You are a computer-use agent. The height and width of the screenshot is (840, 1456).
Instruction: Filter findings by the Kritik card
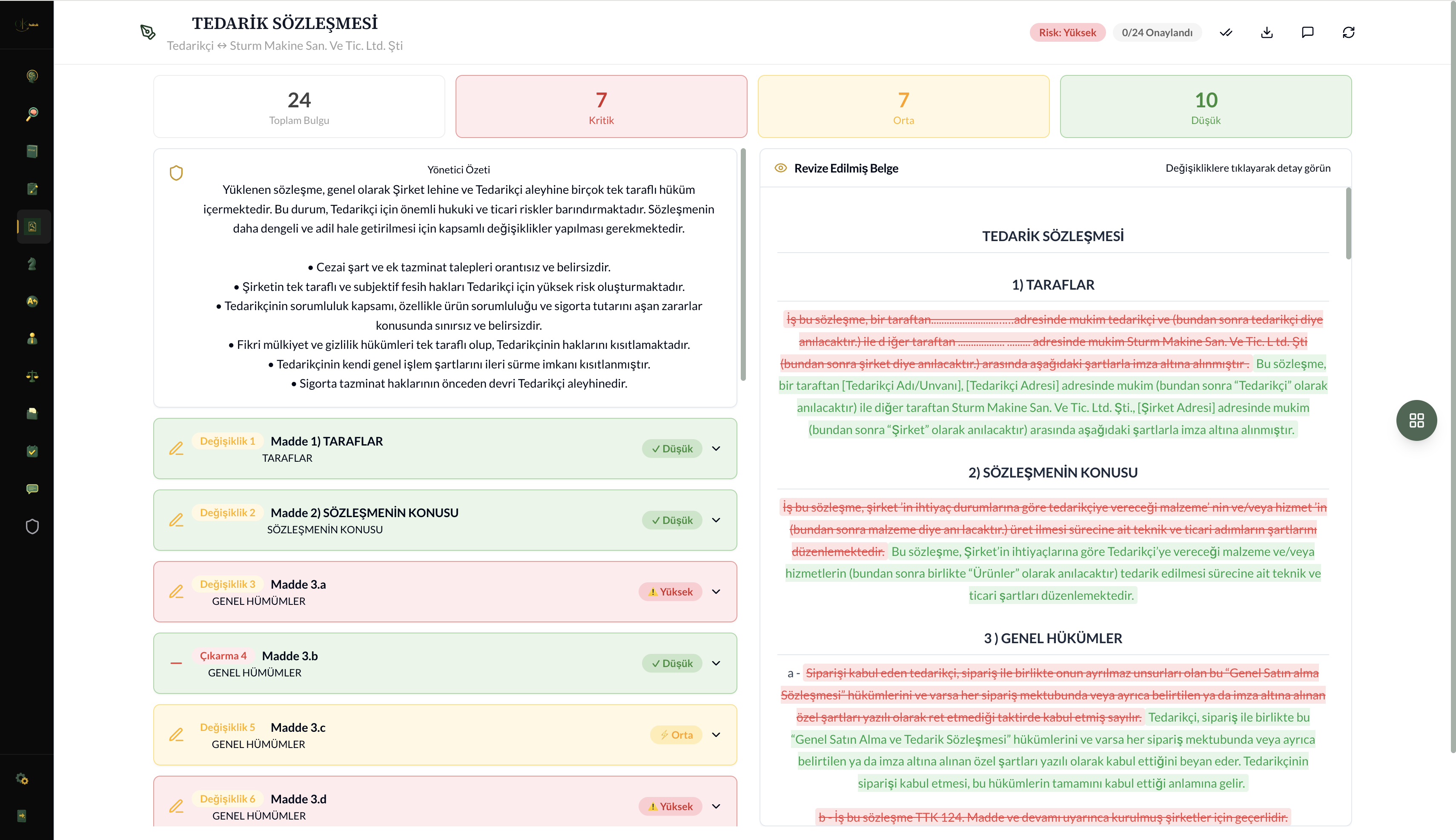(x=601, y=107)
